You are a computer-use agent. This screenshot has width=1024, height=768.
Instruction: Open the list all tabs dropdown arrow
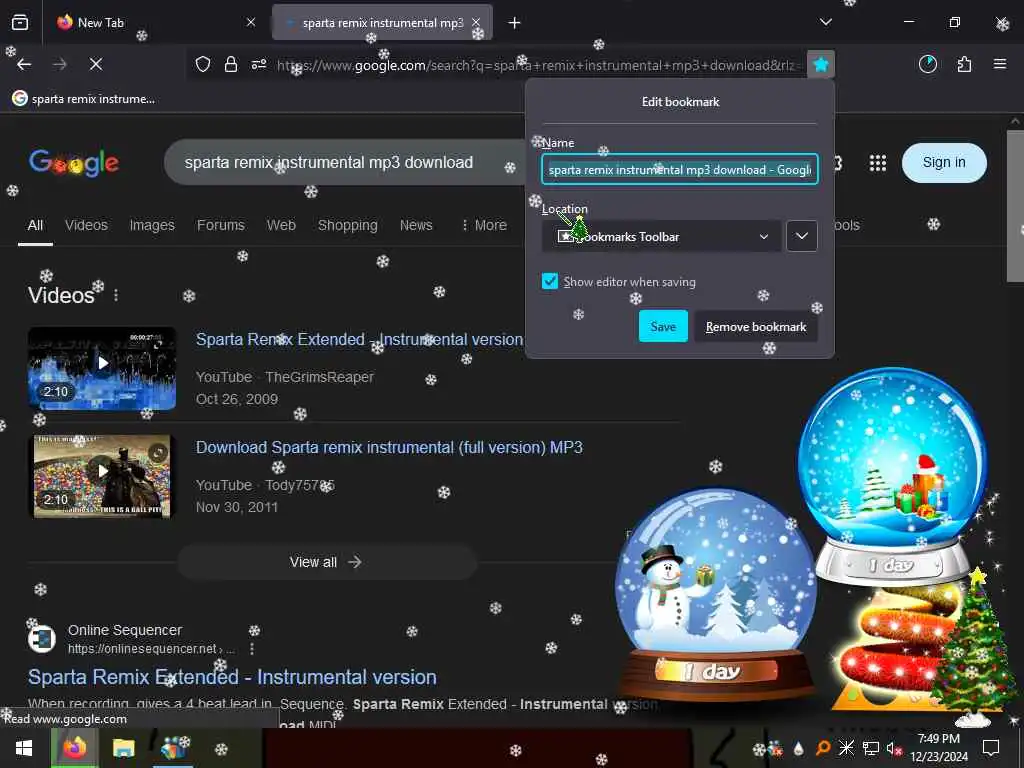coord(825,22)
